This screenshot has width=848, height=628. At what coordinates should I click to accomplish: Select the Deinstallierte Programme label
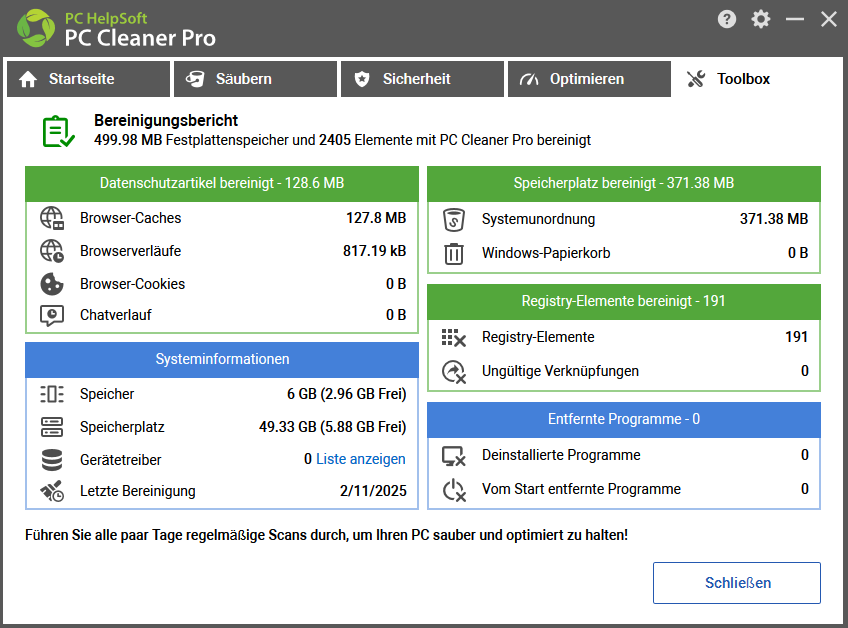click(561, 455)
